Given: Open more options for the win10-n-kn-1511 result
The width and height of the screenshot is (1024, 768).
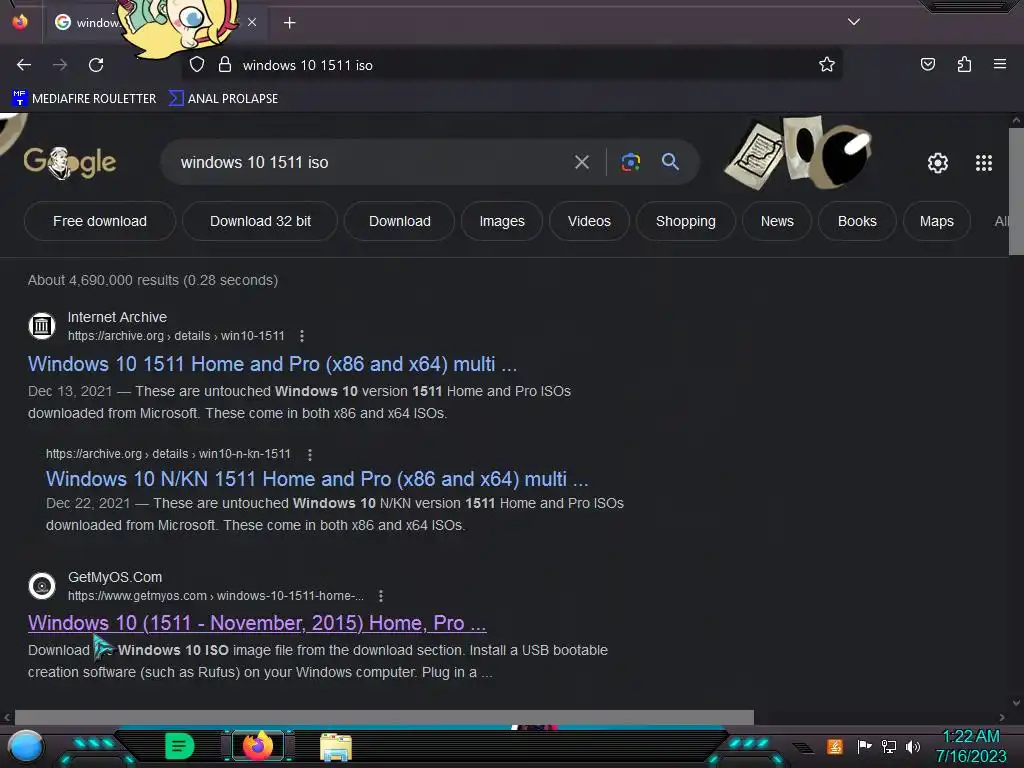Looking at the screenshot, I should [310, 454].
